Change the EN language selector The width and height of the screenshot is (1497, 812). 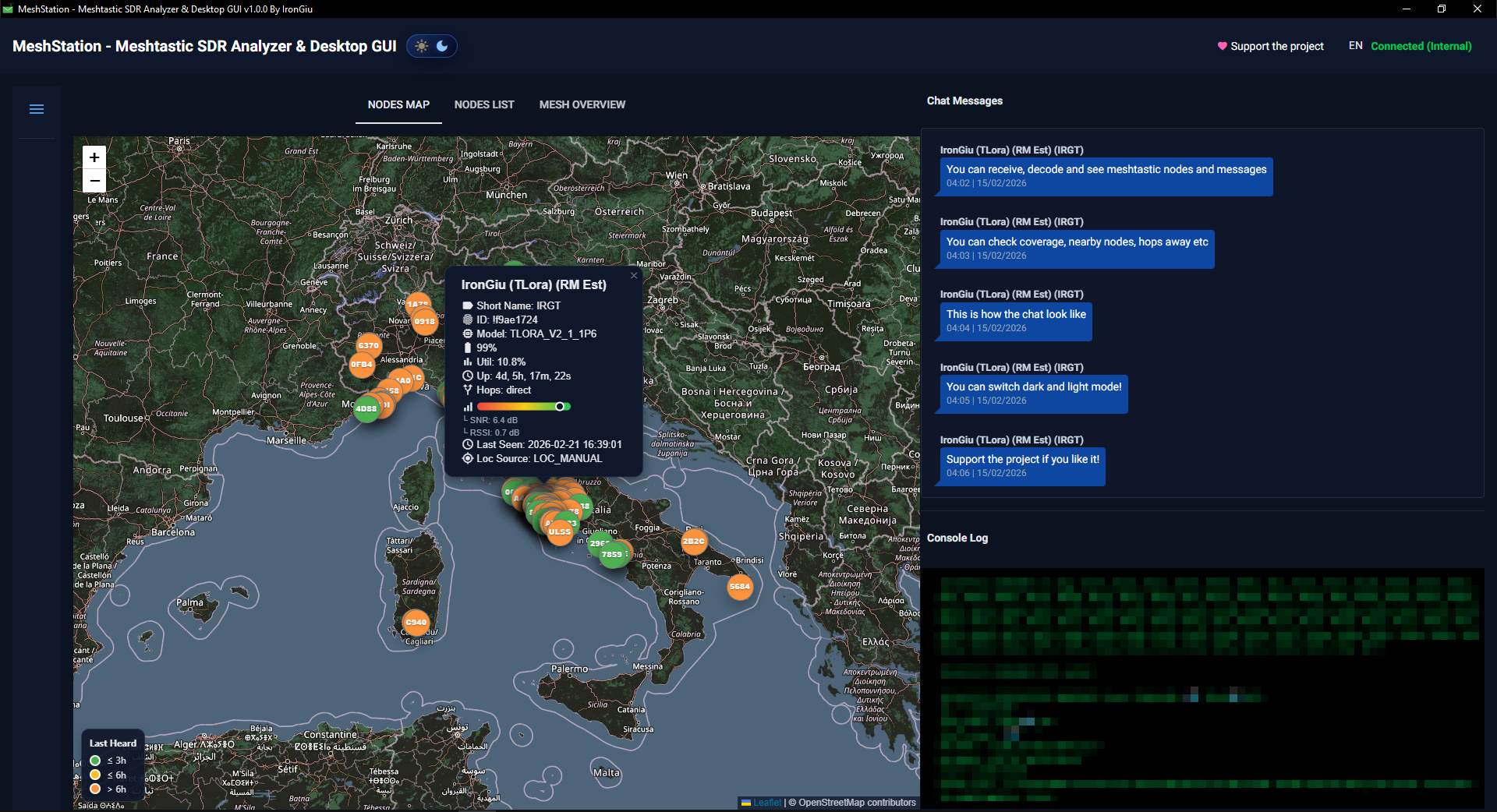tap(1356, 46)
